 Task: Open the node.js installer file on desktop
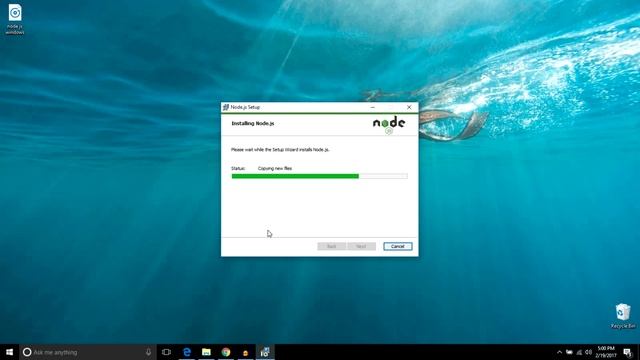(15, 19)
